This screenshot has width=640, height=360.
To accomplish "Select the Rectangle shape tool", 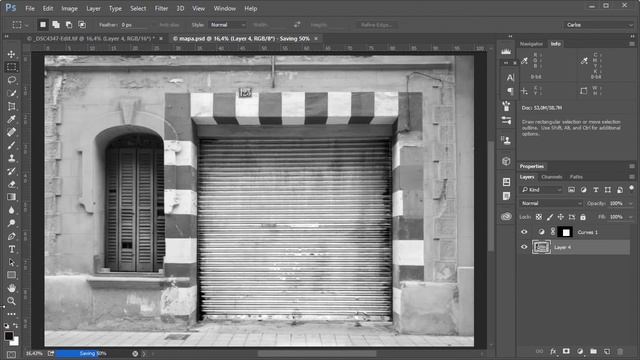I will point(11,275).
